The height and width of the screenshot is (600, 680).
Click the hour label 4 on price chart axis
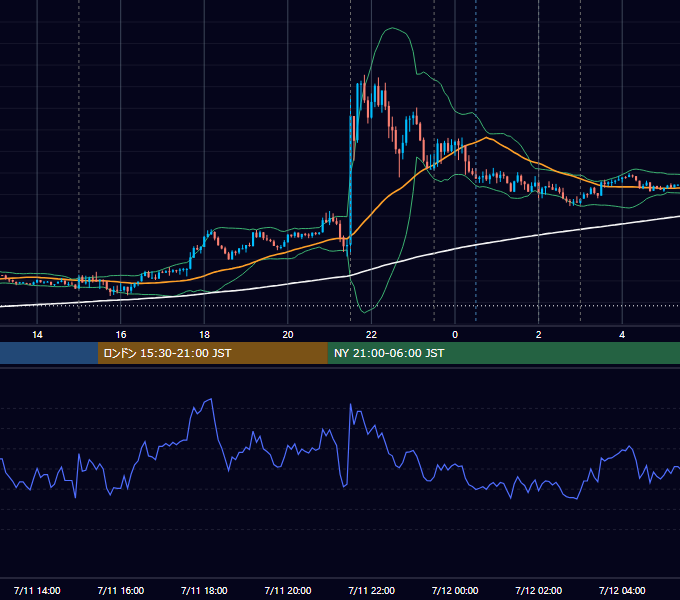[x=622, y=335]
